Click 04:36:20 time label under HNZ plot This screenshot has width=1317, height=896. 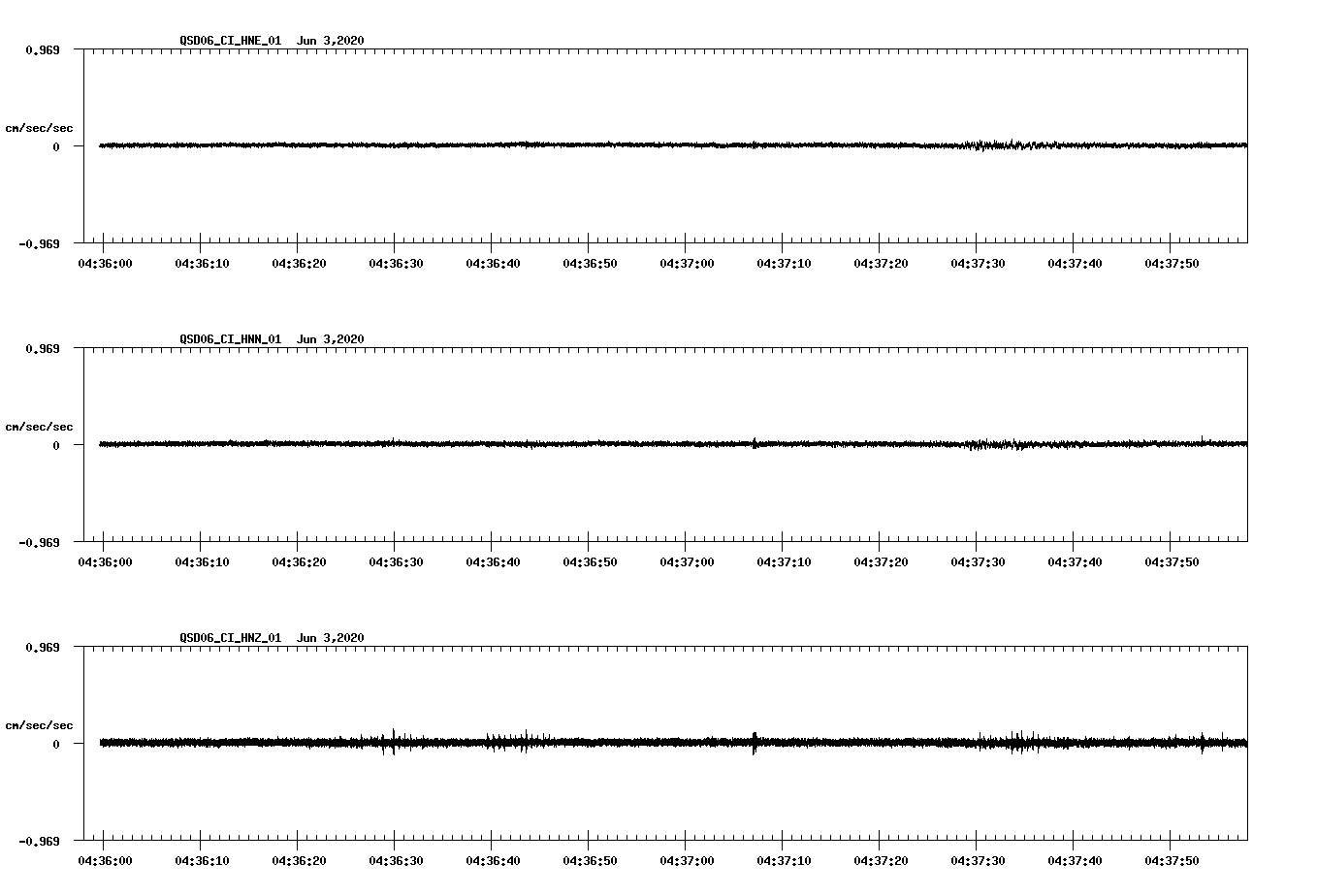point(299,861)
